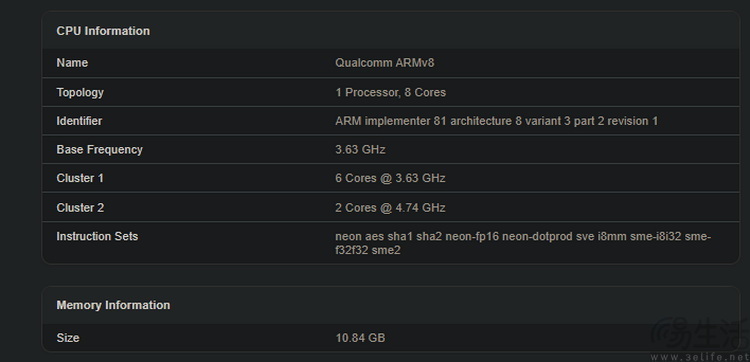Click the Instruction Sets label
The width and height of the screenshot is (750, 362).
click(97, 236)
